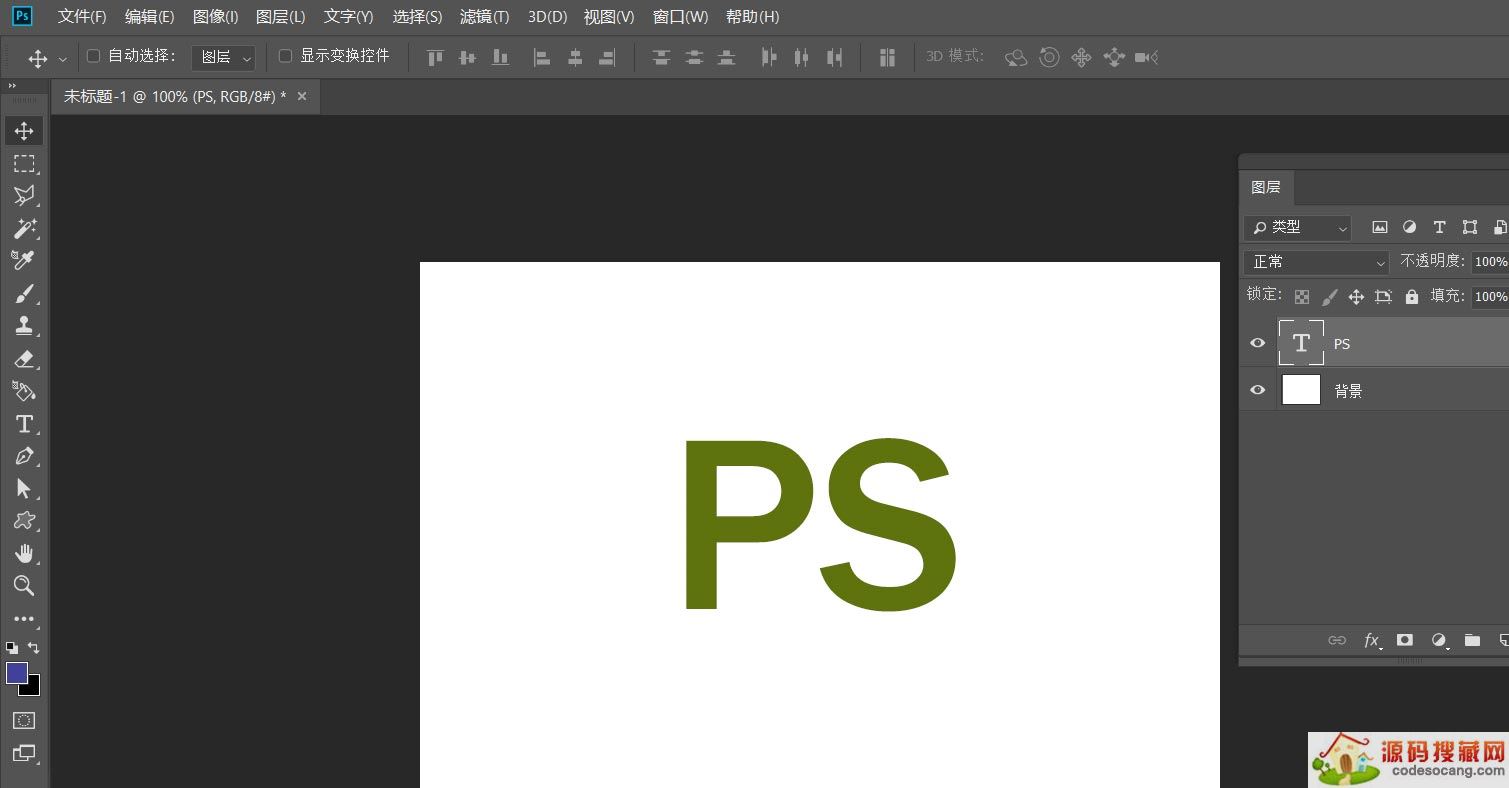The width and height of the screenshot is (1509, 788).
Task: Select the Polygonal Lasso tool
Action: pyautogui.click(x=24, y=195)
